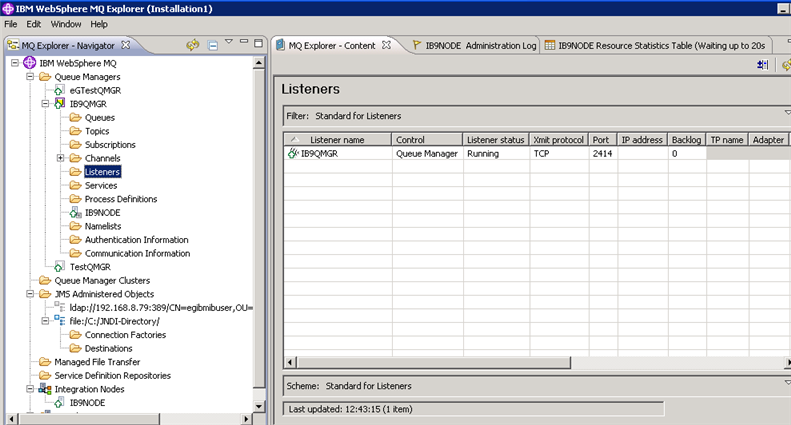The width and height of the screenshot is (791, 425).
Task: Click the Collapse All icon in Navigator
Action: click(213, 45)
